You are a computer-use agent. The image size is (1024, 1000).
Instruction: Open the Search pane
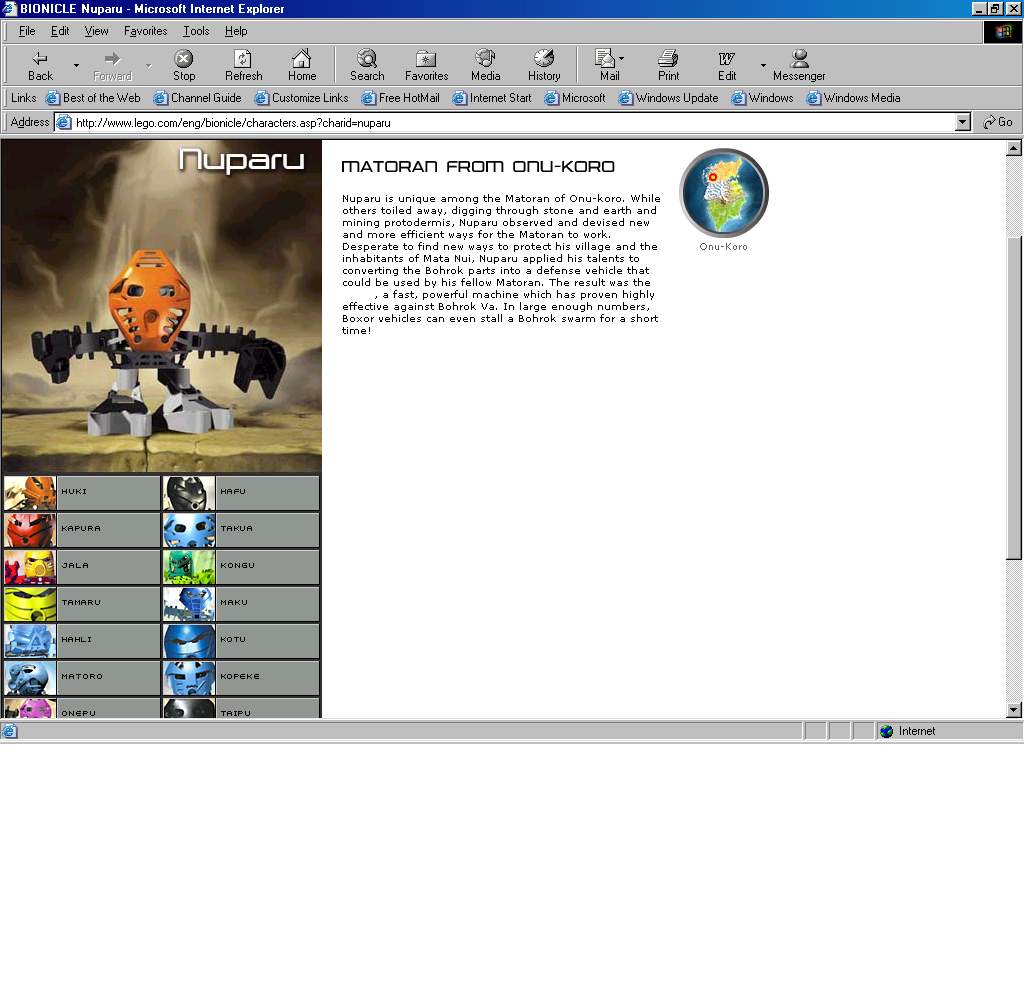coord(367,65)
